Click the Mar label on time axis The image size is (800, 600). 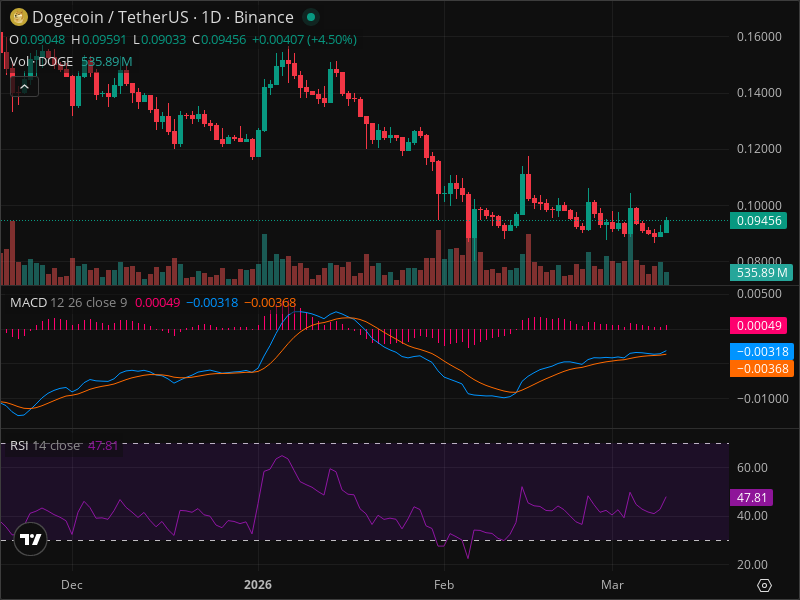[612, 585]
